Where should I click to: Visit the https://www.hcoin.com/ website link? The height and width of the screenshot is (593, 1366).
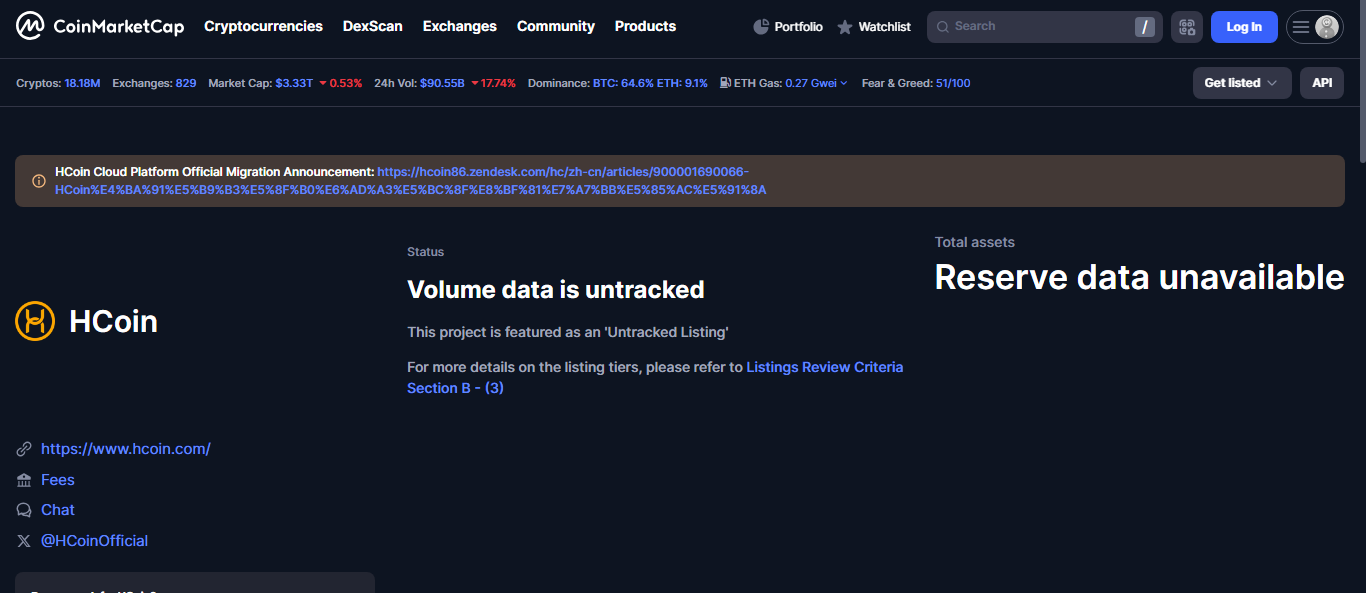[126, 449]
